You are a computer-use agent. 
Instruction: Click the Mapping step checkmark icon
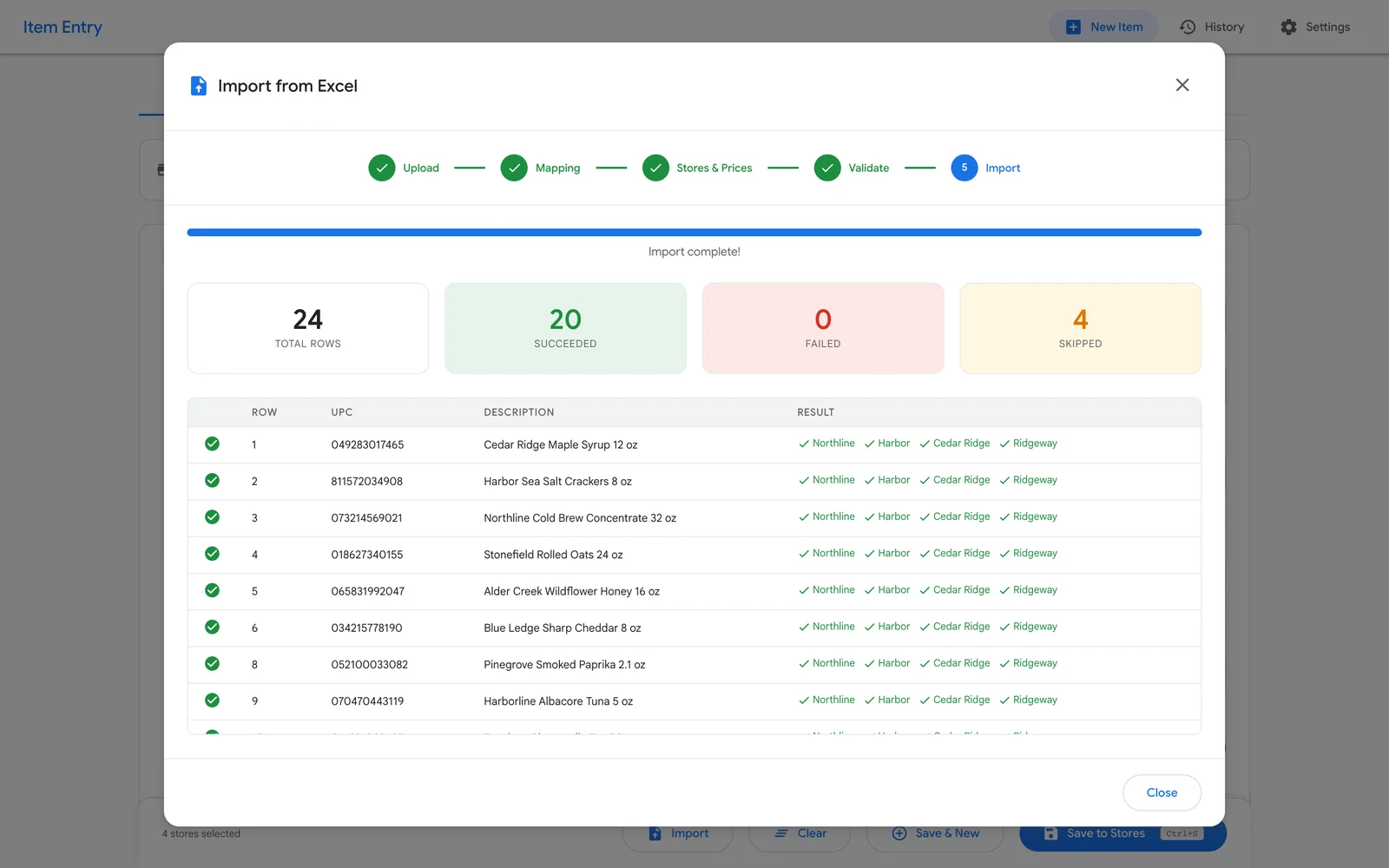[514, 168]
